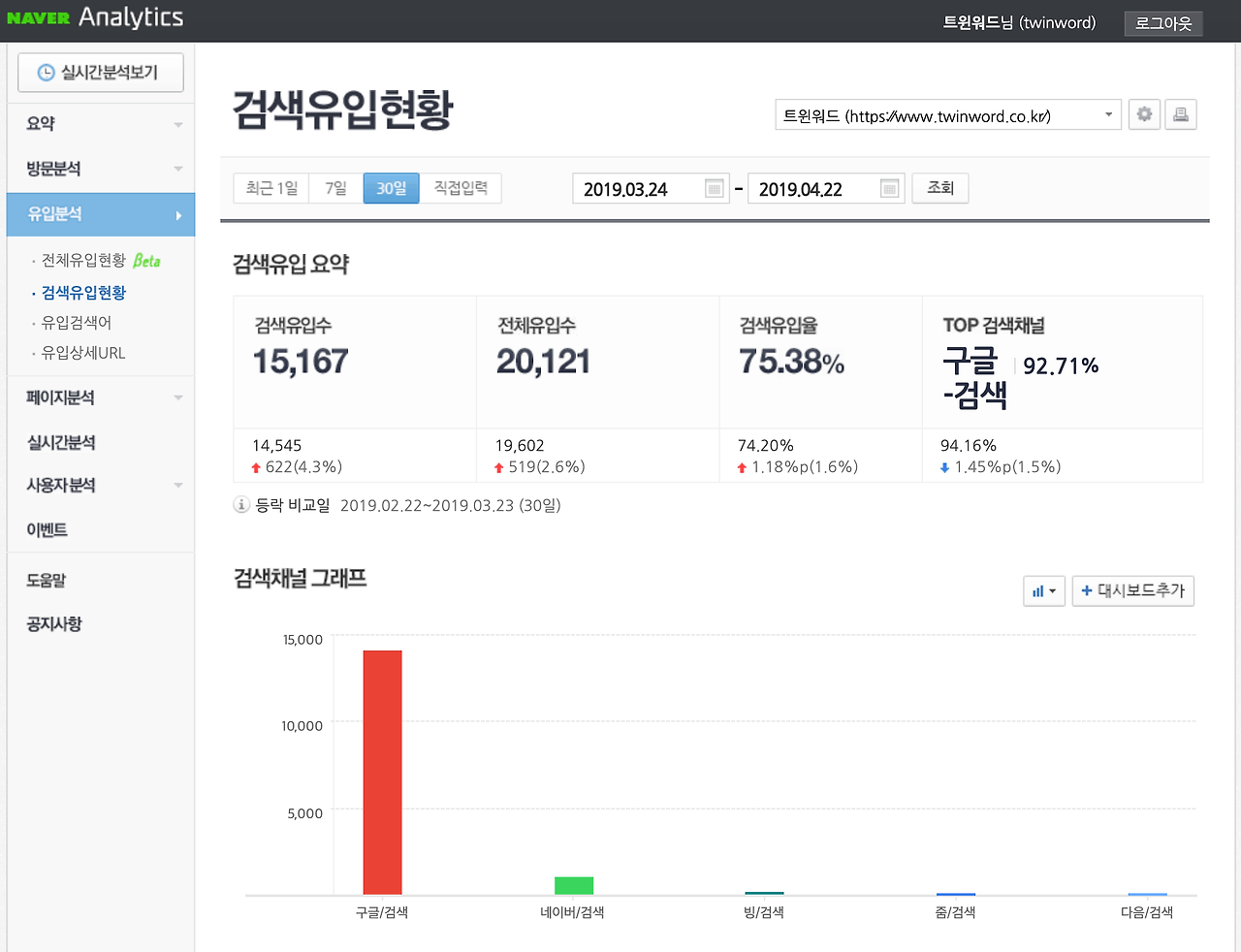Click the previous period value 94.16%
The width and height of the screenshot is (1241, 952).
(969, 445)
